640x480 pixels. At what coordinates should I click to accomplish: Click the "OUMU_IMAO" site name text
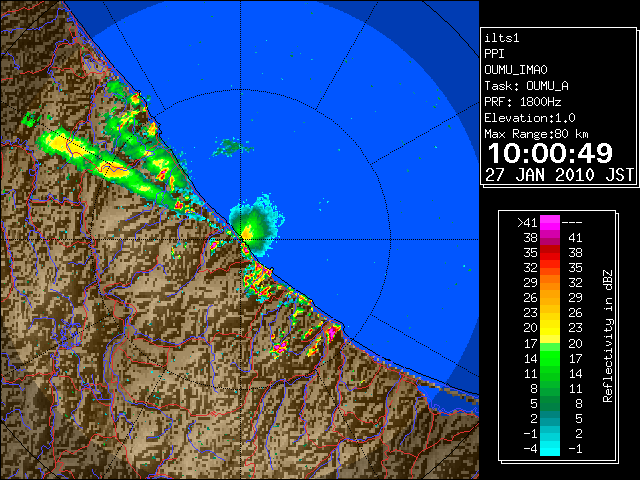coord(516,70)
